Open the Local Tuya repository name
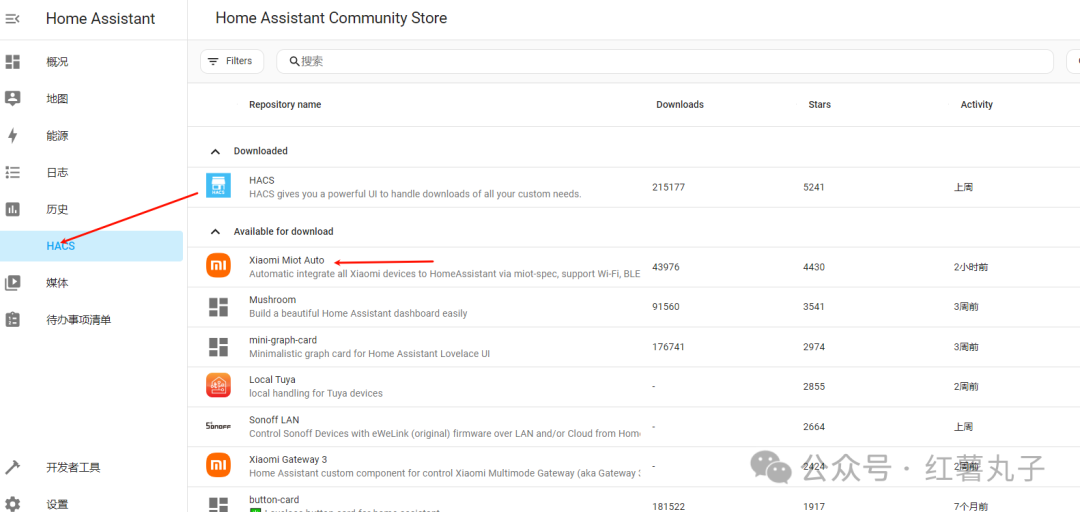This screenshot has height=512, width=1080. (x=272, y=380)
